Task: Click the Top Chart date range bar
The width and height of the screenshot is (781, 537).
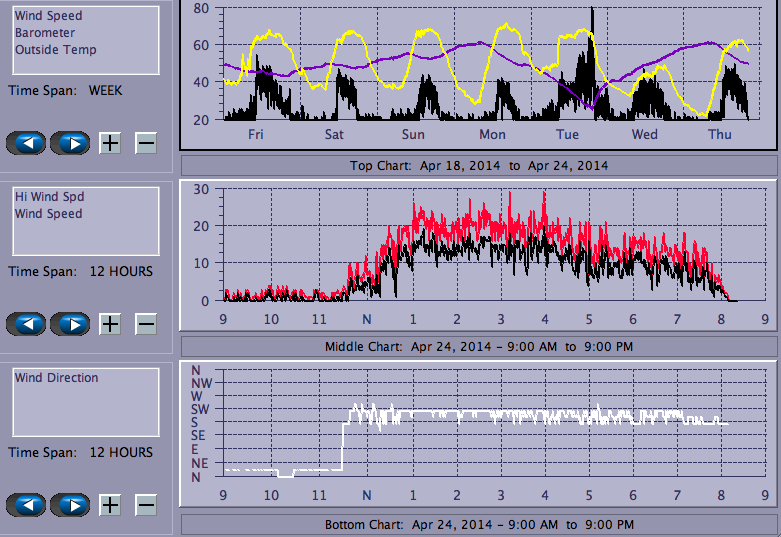Action: pyautogui.click(x=478, y=166)
